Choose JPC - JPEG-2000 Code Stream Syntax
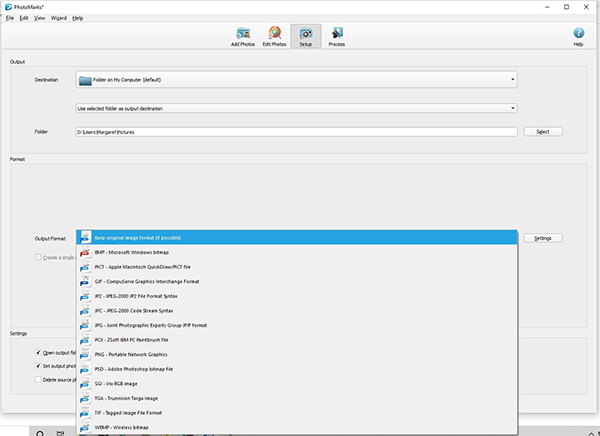 (x=297, y=310)
